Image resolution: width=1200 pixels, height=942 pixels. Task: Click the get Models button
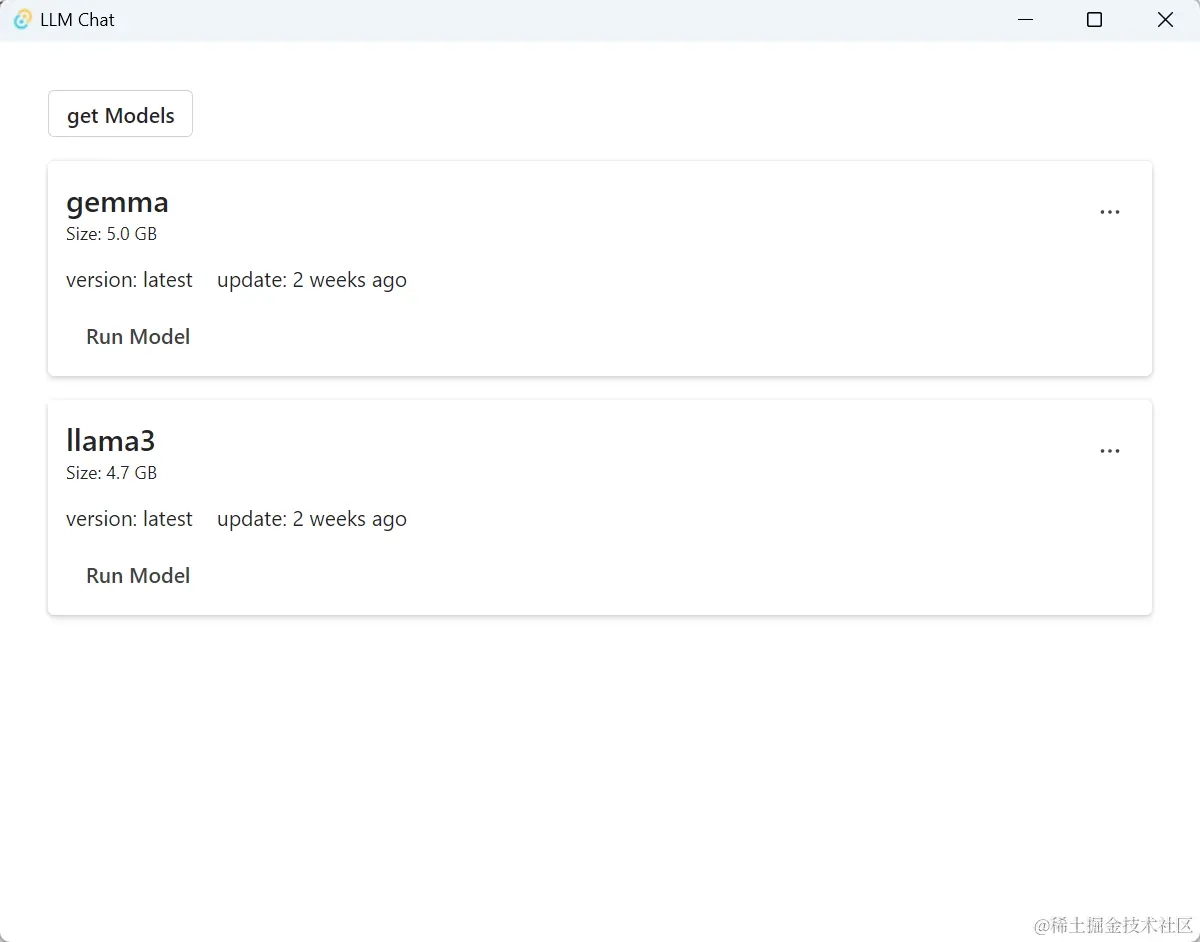tap(119, 113)
